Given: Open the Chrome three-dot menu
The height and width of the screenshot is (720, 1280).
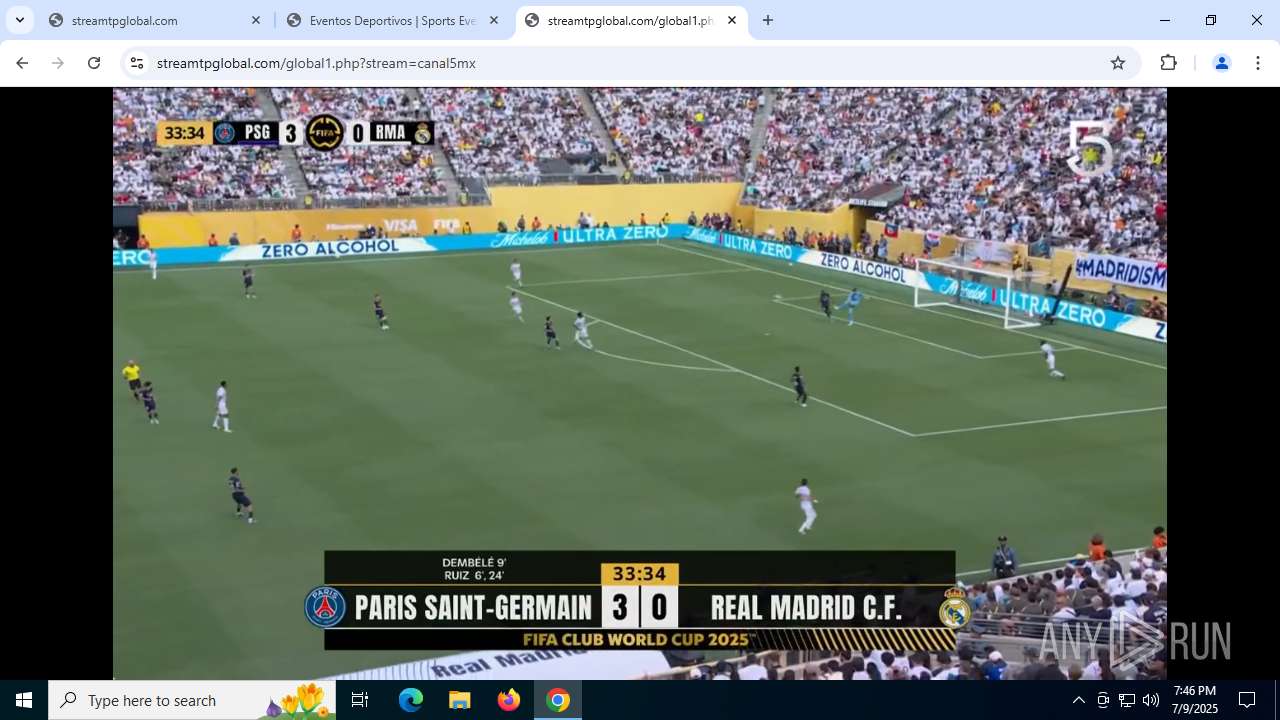Looking at the screenshot, I should pos(1257,63).
